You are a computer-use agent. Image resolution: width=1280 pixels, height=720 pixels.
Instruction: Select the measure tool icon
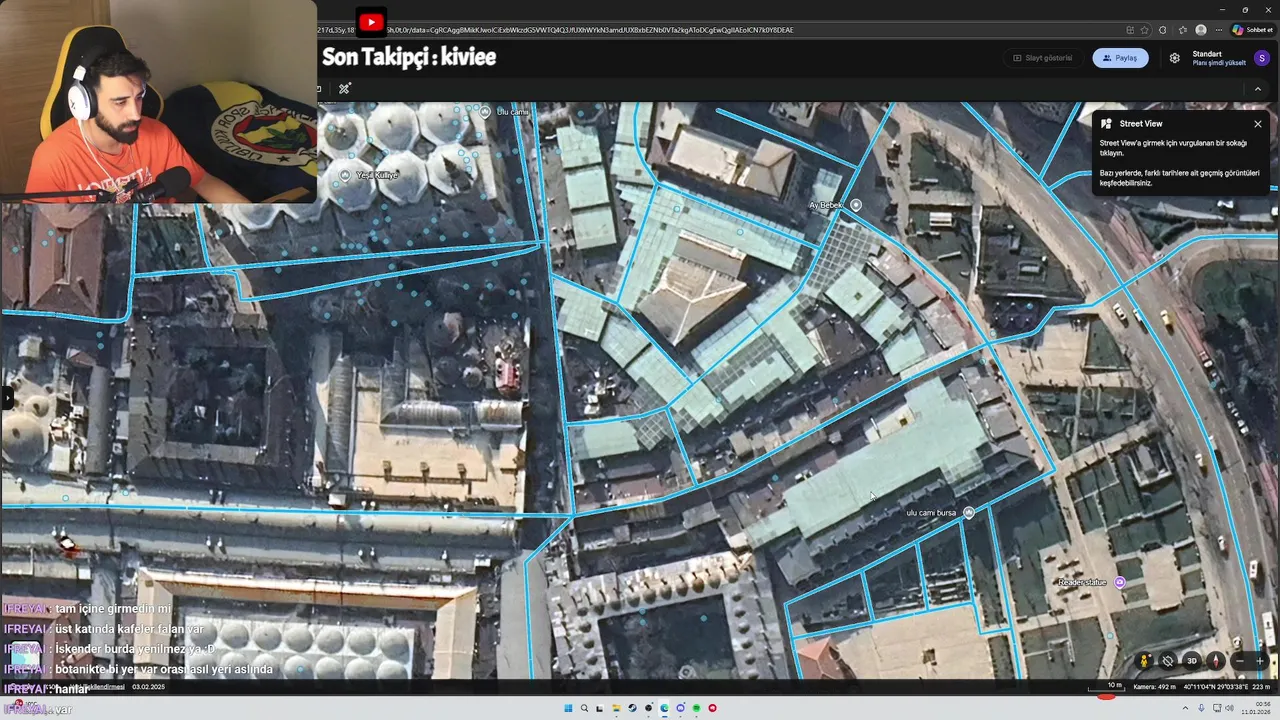tap(344, 89)
